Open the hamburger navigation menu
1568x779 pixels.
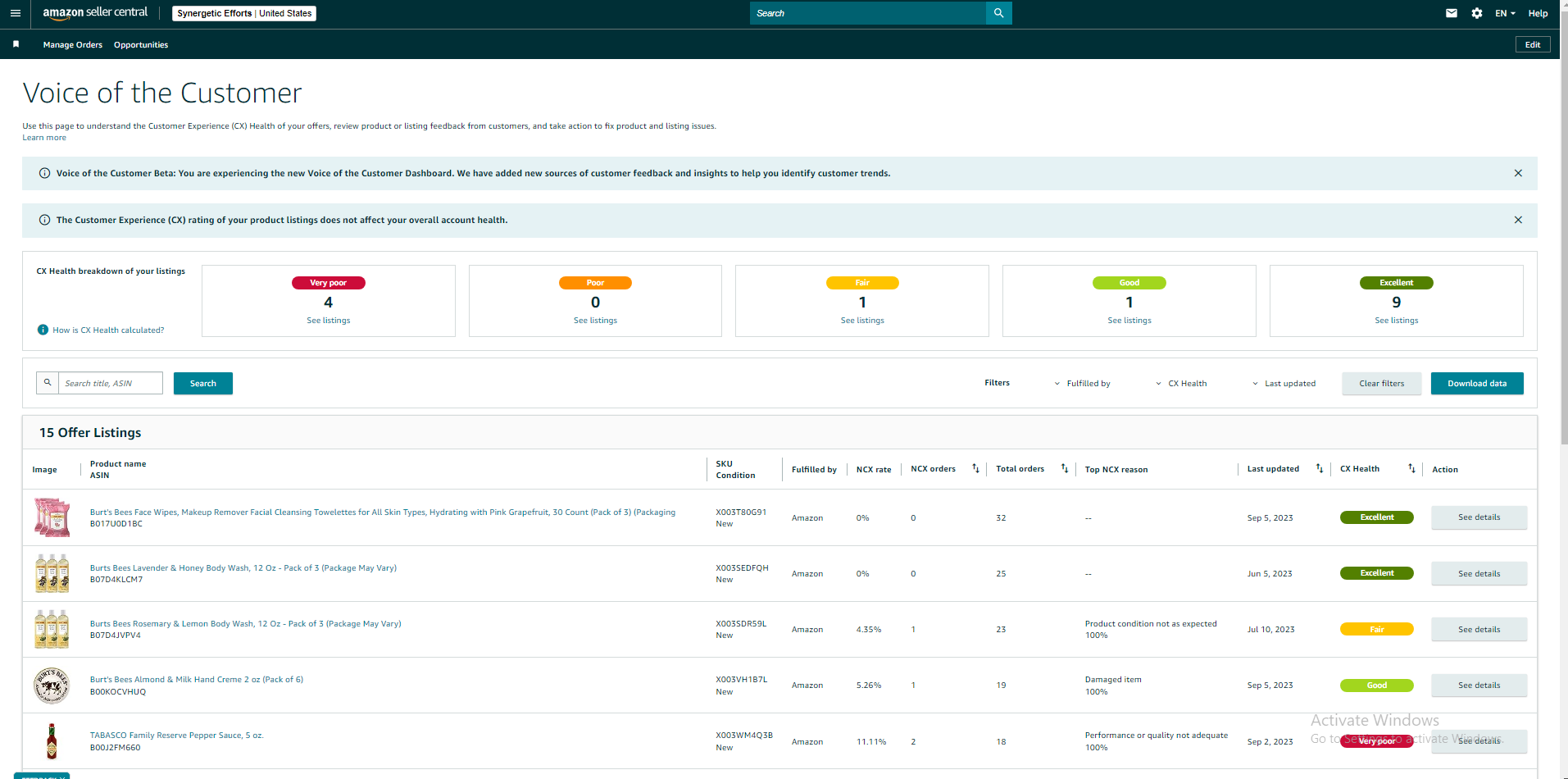click(x=15, y=13)
